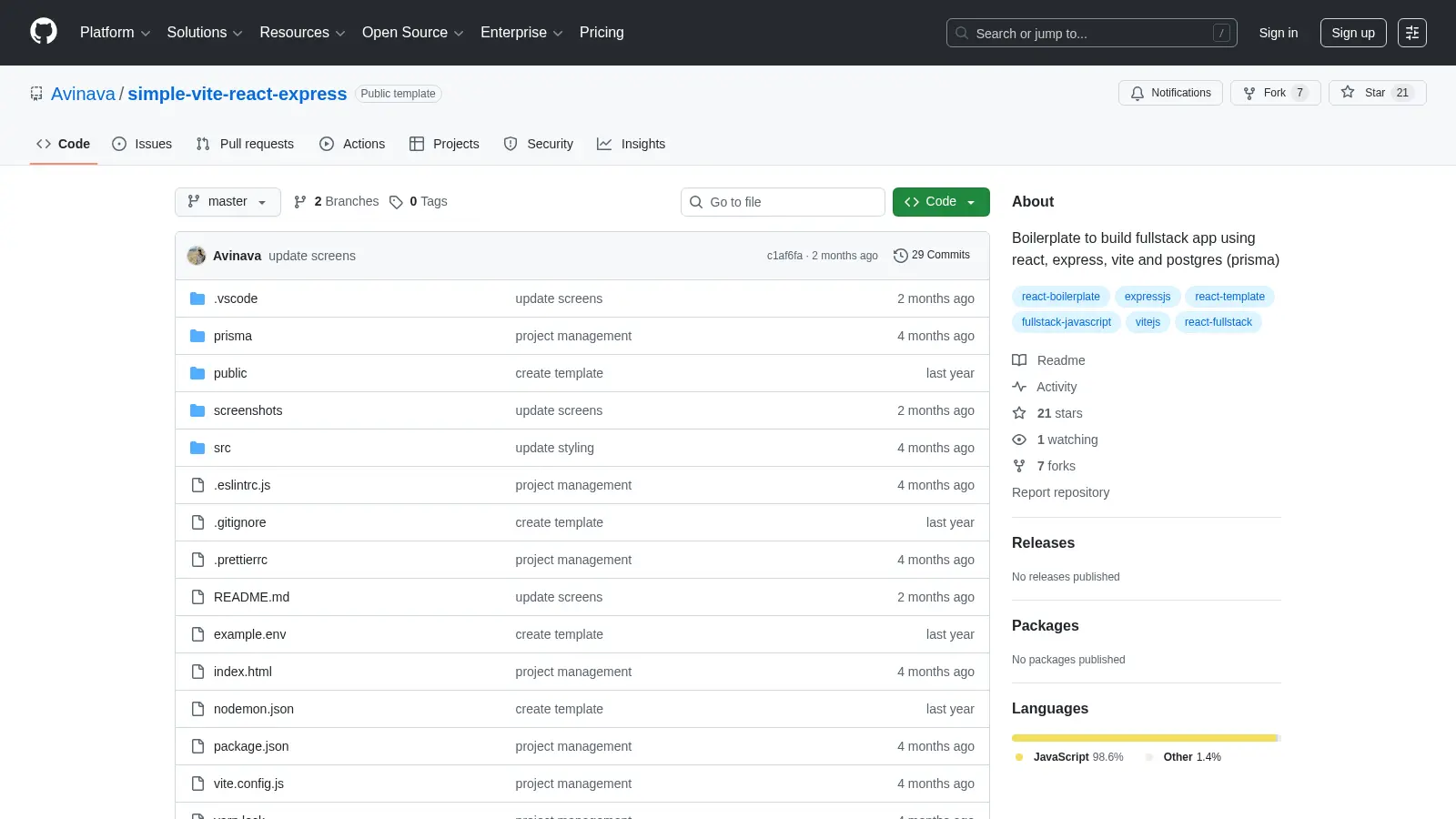Click the yellow JavaScript language bar
This screenshot has width=1456, height=819.
click(1145, 738)
